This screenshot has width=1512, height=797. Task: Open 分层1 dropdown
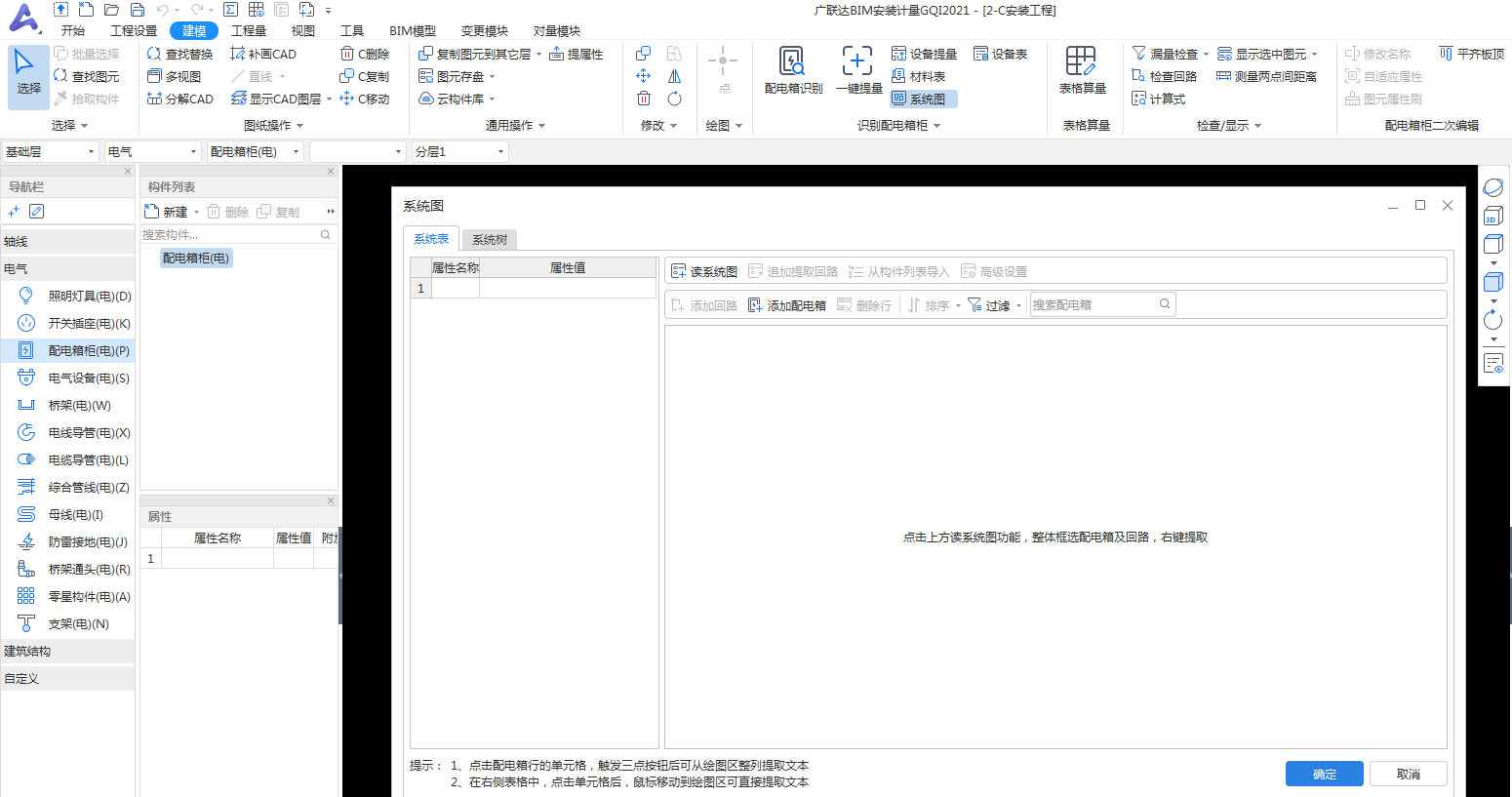click(x=459, y=151)
